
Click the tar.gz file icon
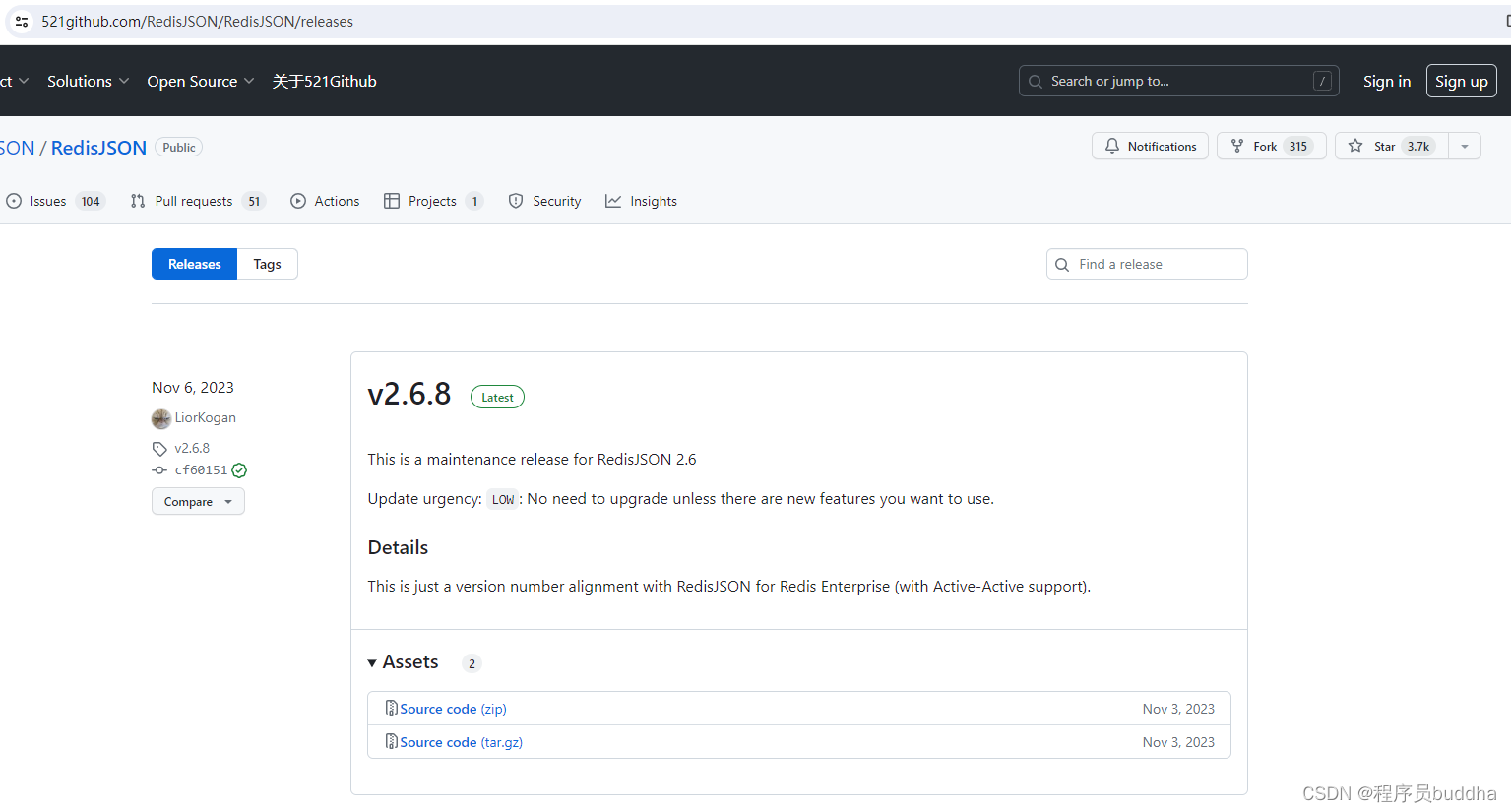pos(391,741)
